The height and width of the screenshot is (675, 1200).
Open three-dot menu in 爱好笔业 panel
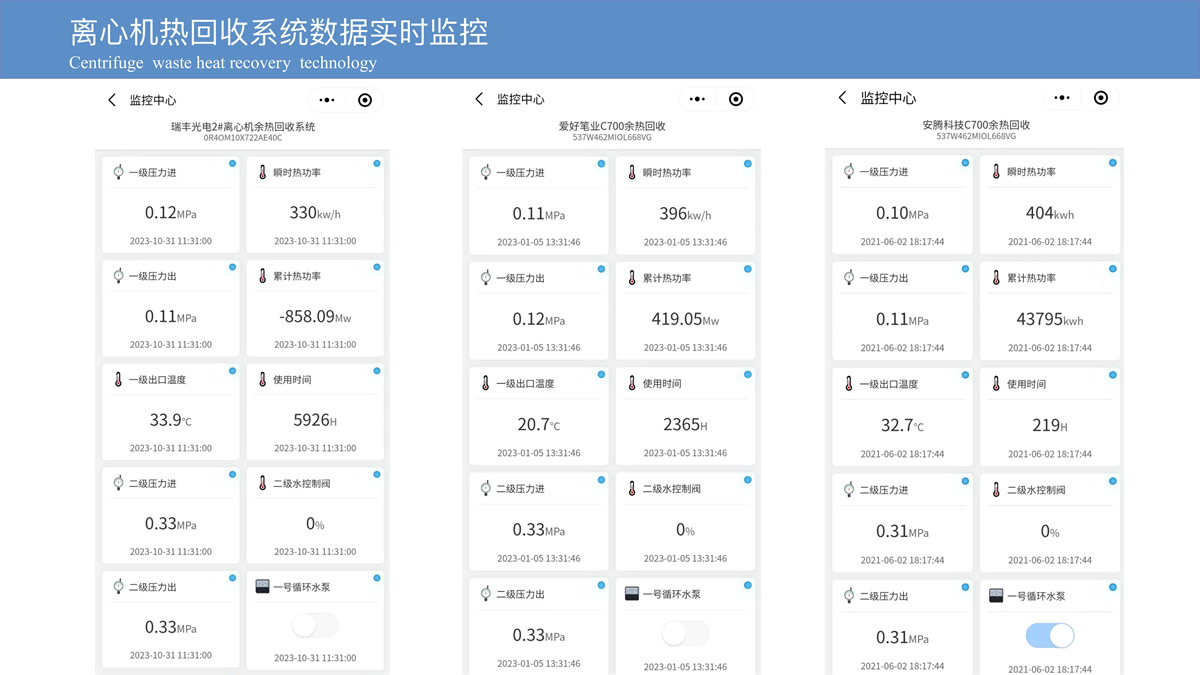click(697, 99)
